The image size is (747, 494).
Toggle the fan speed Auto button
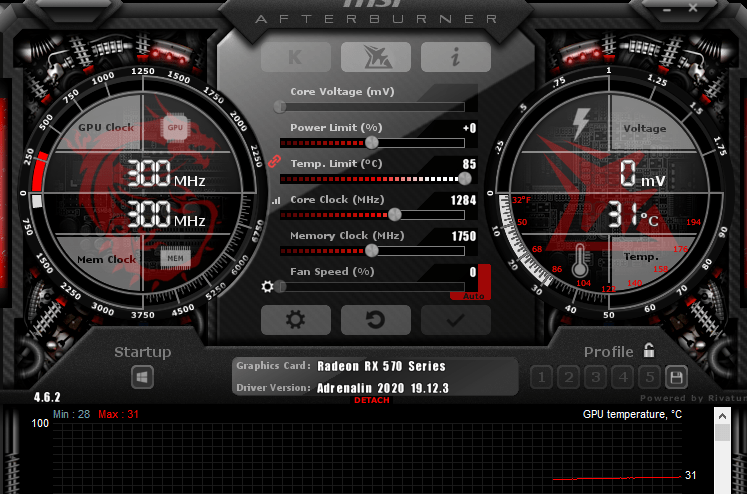click(474, 296)
